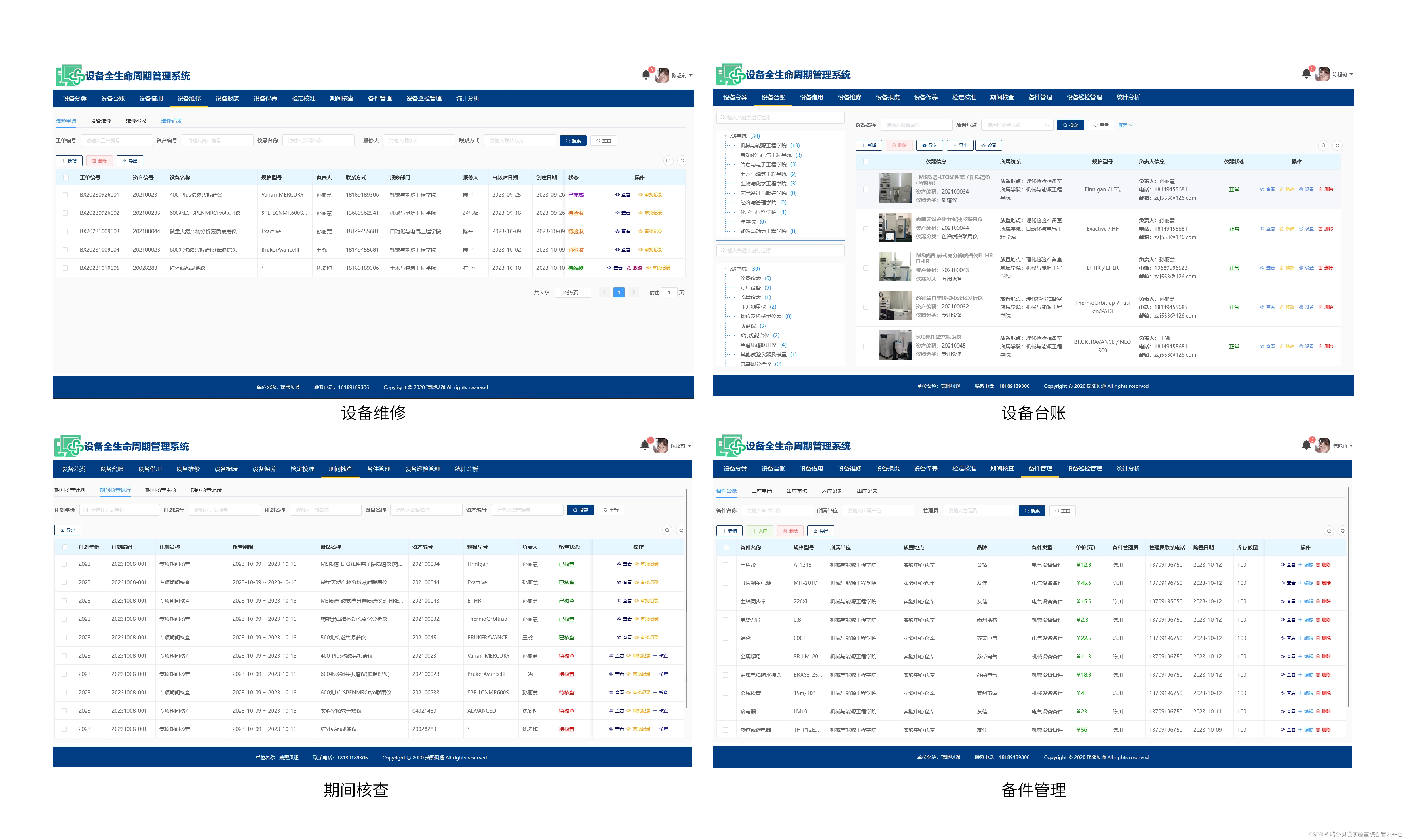The width and height of the screenshot is (1407, 840).
Task: Click the 导入 cloud upload button
Action: click(929, 145)
